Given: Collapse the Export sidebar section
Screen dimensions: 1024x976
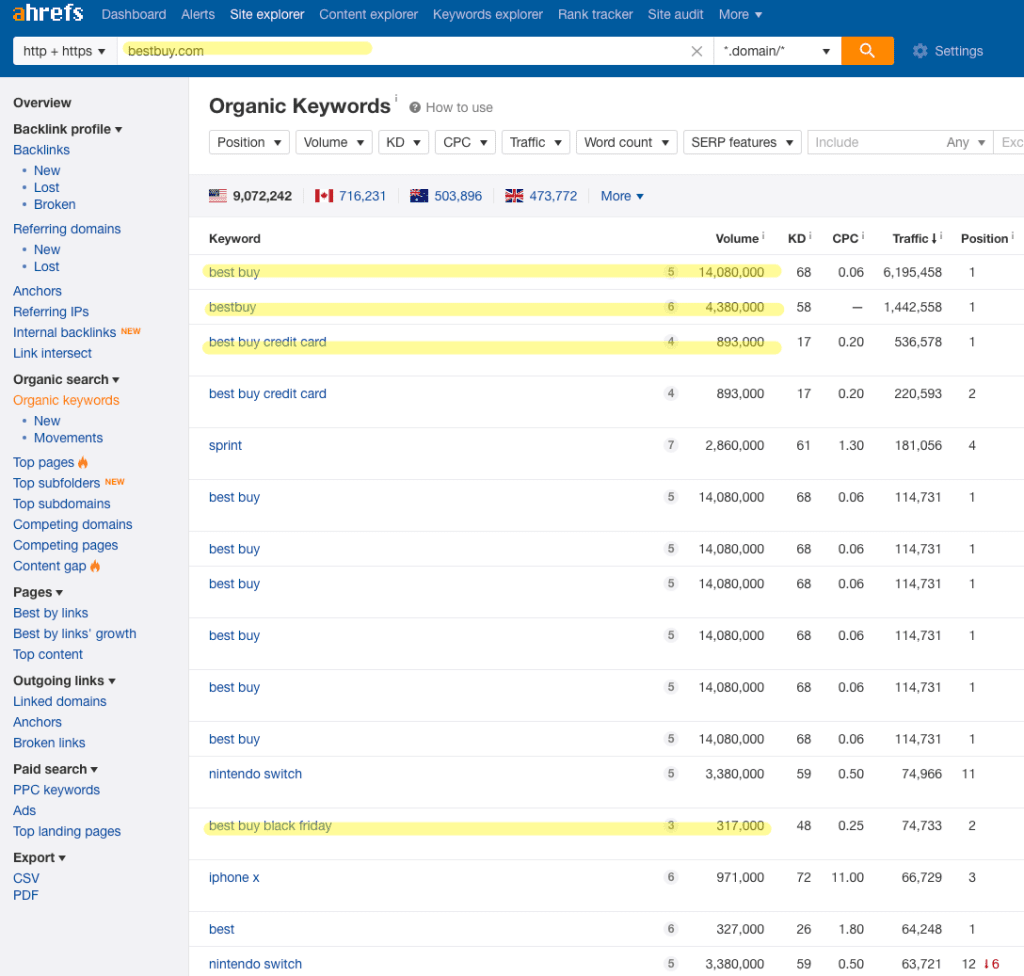Looking at the screenshot, I should [x=39, y=857].
